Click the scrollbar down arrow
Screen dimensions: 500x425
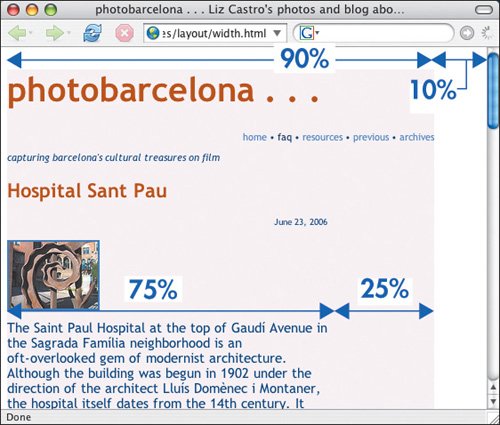(x=494, y=401)
